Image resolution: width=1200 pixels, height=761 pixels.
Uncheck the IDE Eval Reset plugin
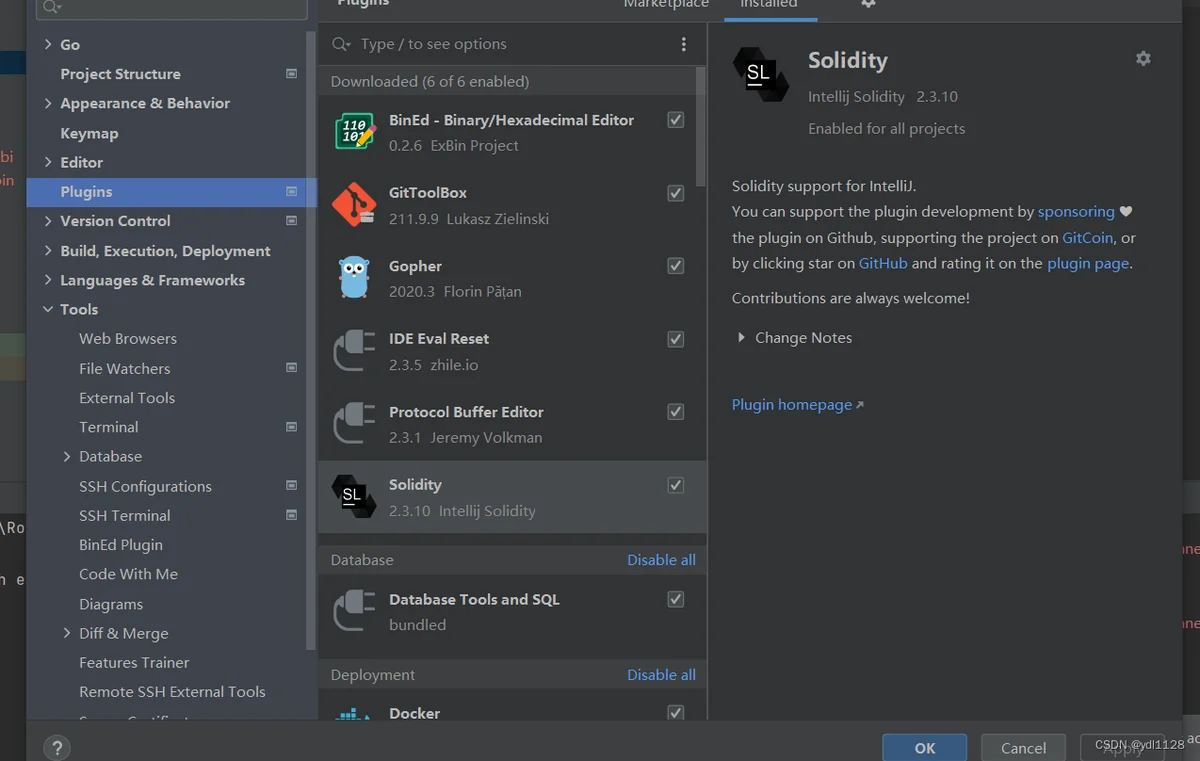676,339
